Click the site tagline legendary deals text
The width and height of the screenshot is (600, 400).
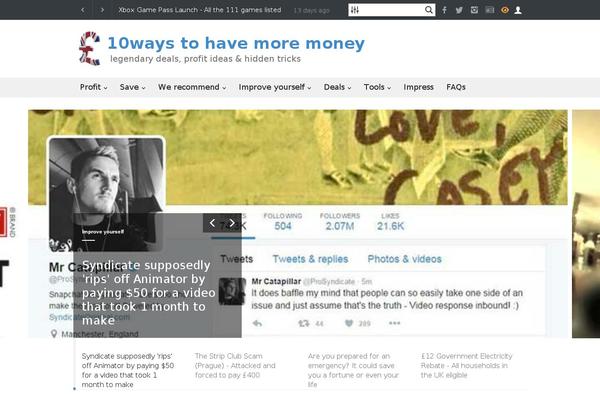[x=205, y=59]
